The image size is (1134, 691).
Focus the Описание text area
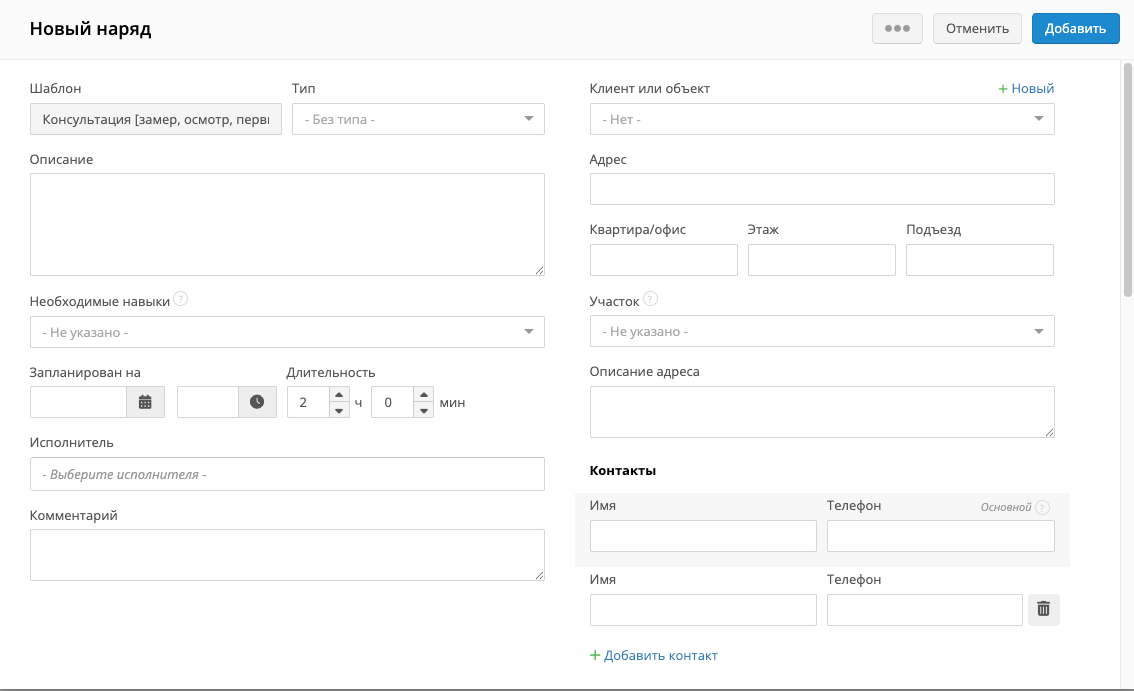point(287,224)
